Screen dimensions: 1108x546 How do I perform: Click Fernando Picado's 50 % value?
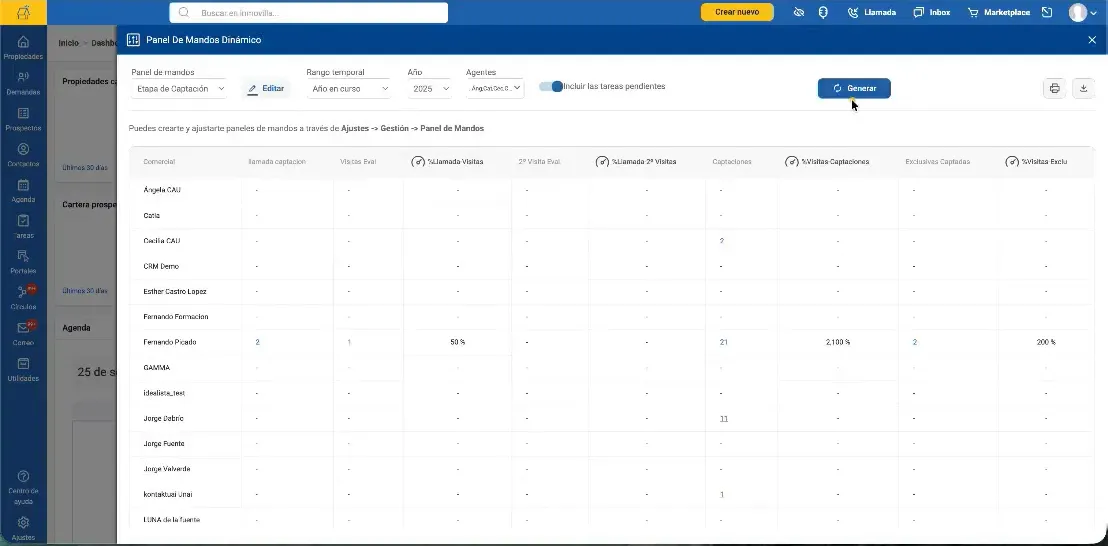tap(458, 342)
